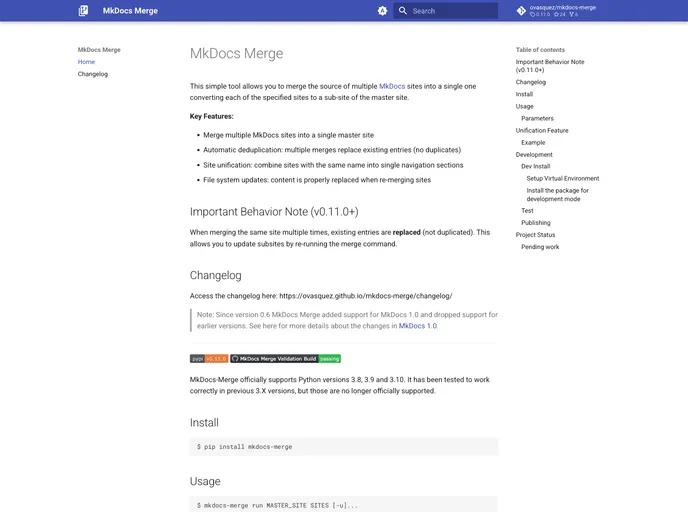This screenshot has height=512, width=688.
Task: Click the MkDocs Merge book logo icon
Action: pyautogui.click(x=83, y=11)
